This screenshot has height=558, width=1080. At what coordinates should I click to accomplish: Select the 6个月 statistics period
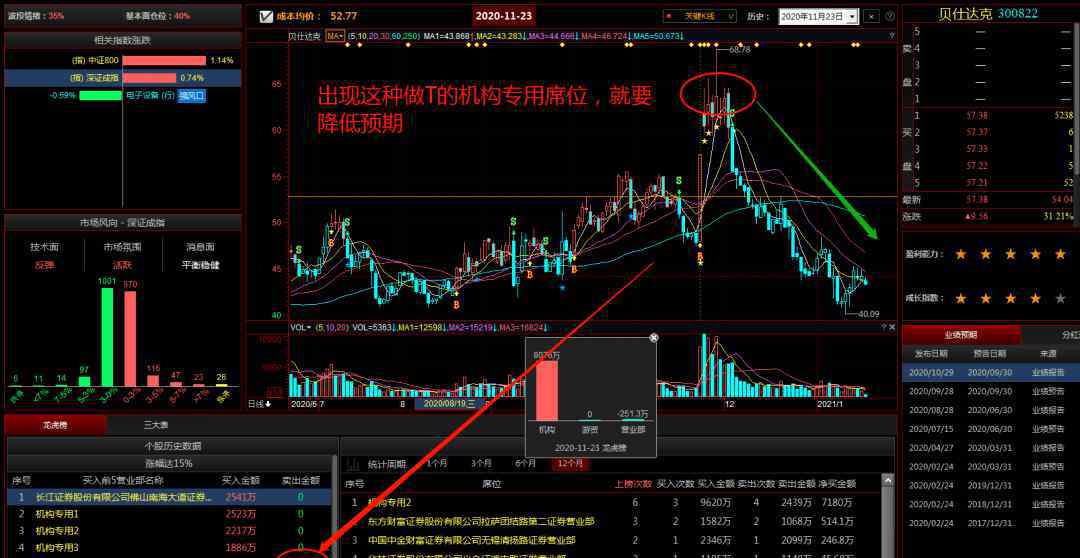[526, 464]
